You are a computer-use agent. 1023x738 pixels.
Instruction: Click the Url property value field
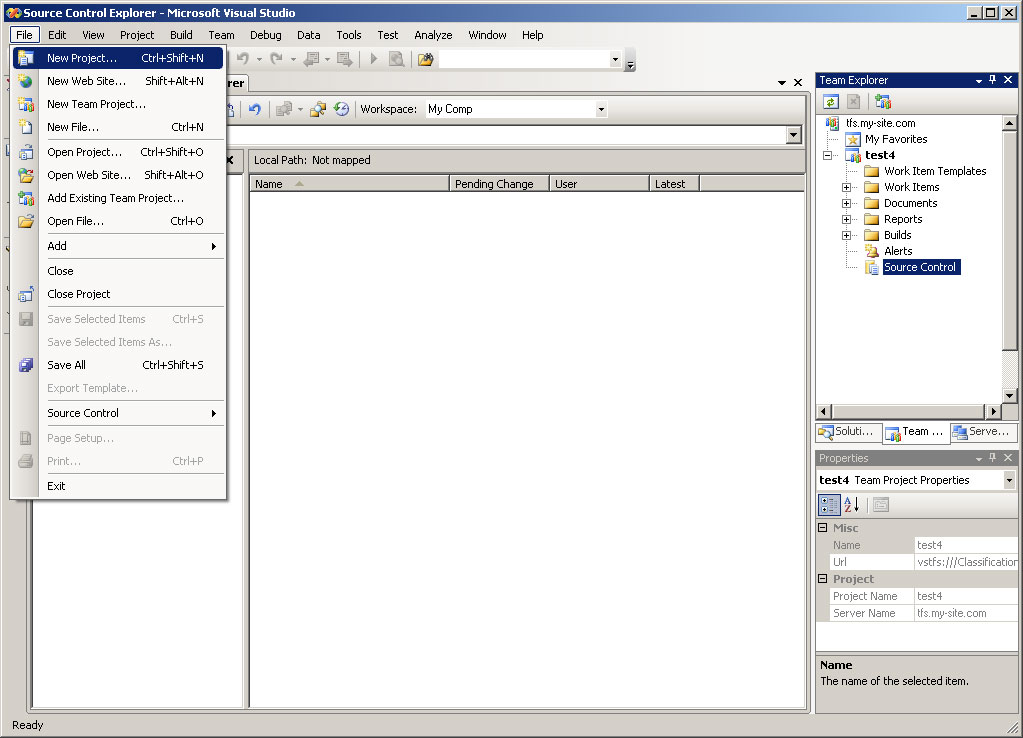tap(966, 562)
